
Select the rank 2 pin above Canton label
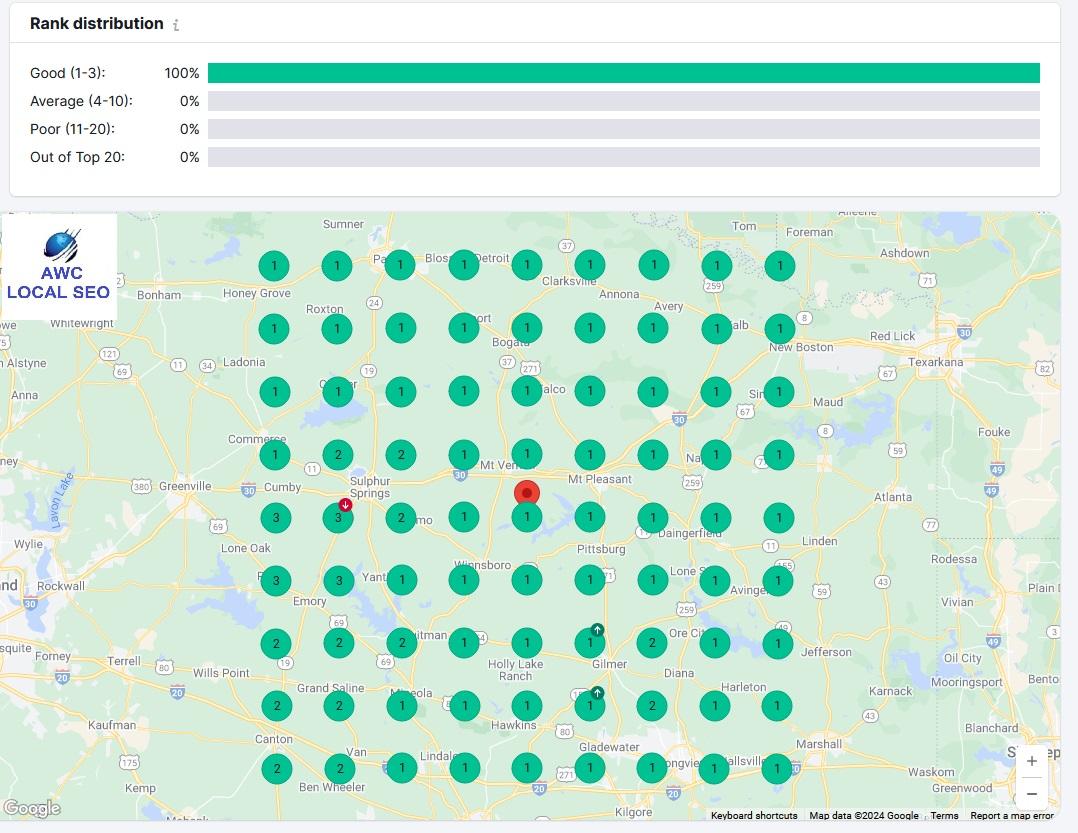click(x=276, y=706)
